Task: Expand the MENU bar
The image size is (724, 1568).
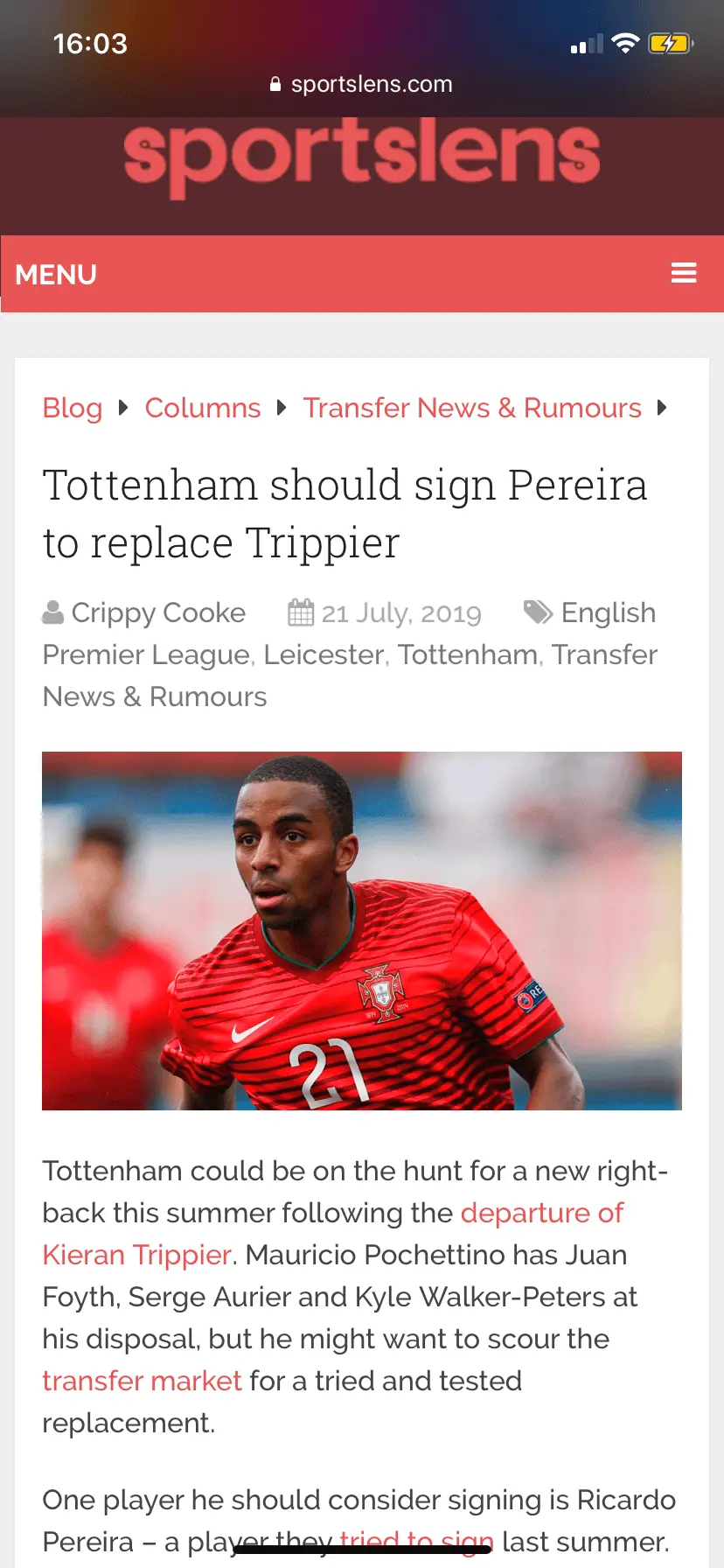Action: pos(362,274)
